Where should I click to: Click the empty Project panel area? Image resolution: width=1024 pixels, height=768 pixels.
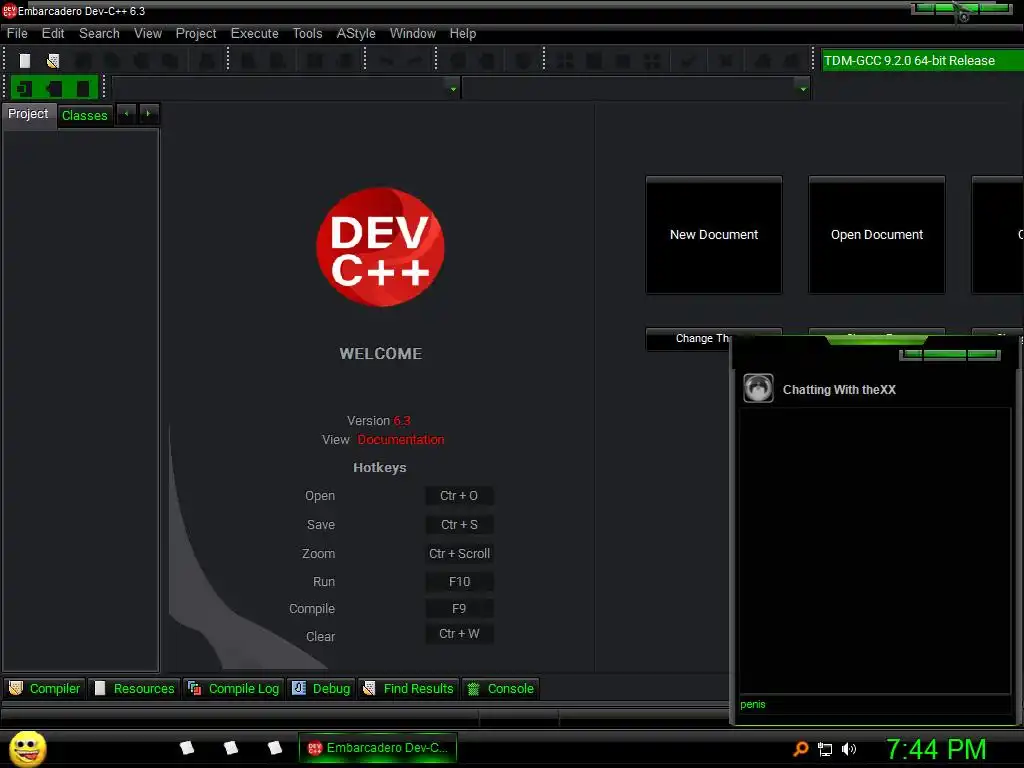[x=81, y=400]
